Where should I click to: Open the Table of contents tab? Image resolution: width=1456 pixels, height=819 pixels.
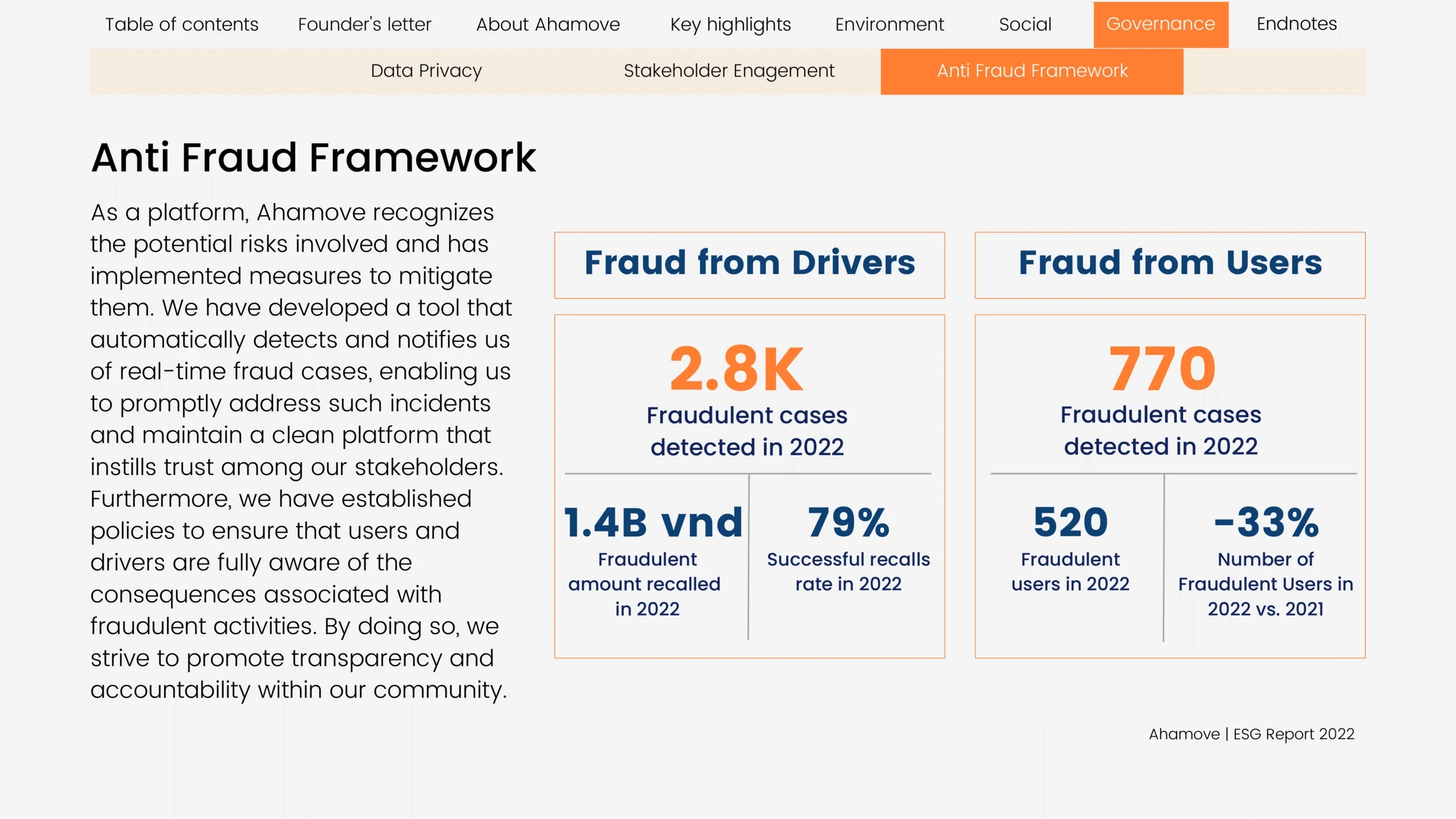[x=181, y=24]
